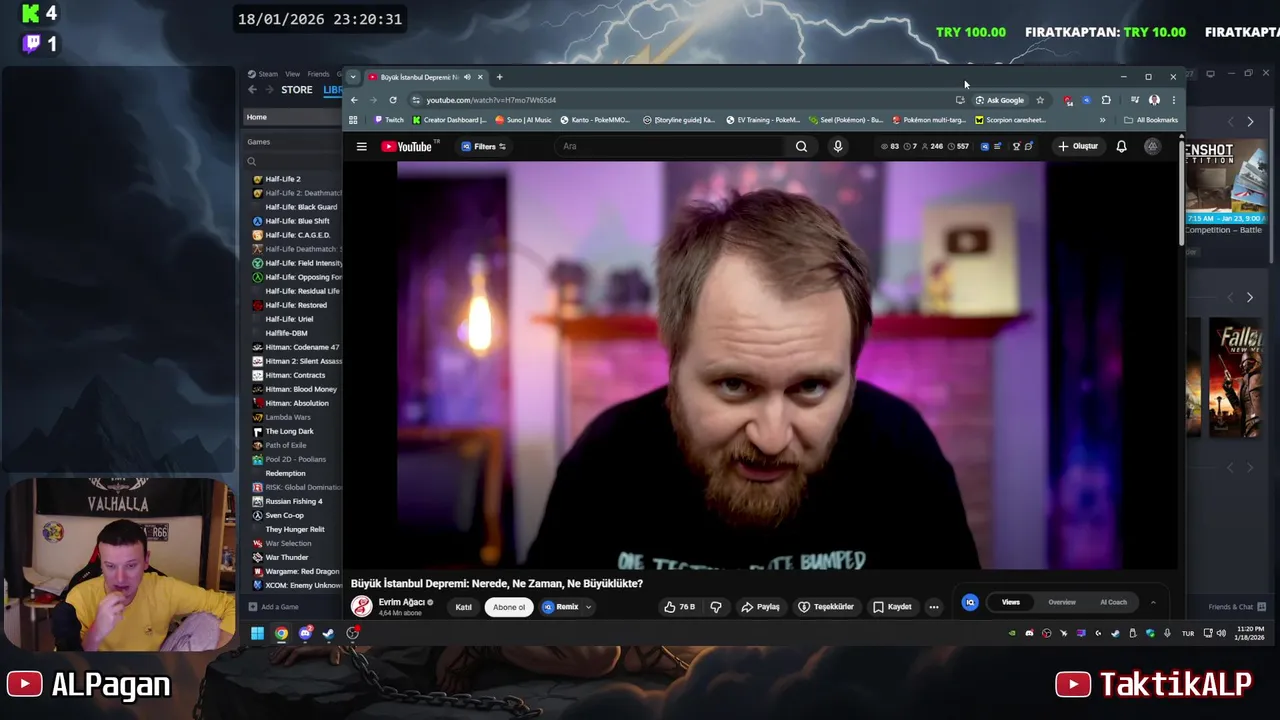Open the Chrome profile avatar
The image size is (1280, 720).
tap(1154, 100)
